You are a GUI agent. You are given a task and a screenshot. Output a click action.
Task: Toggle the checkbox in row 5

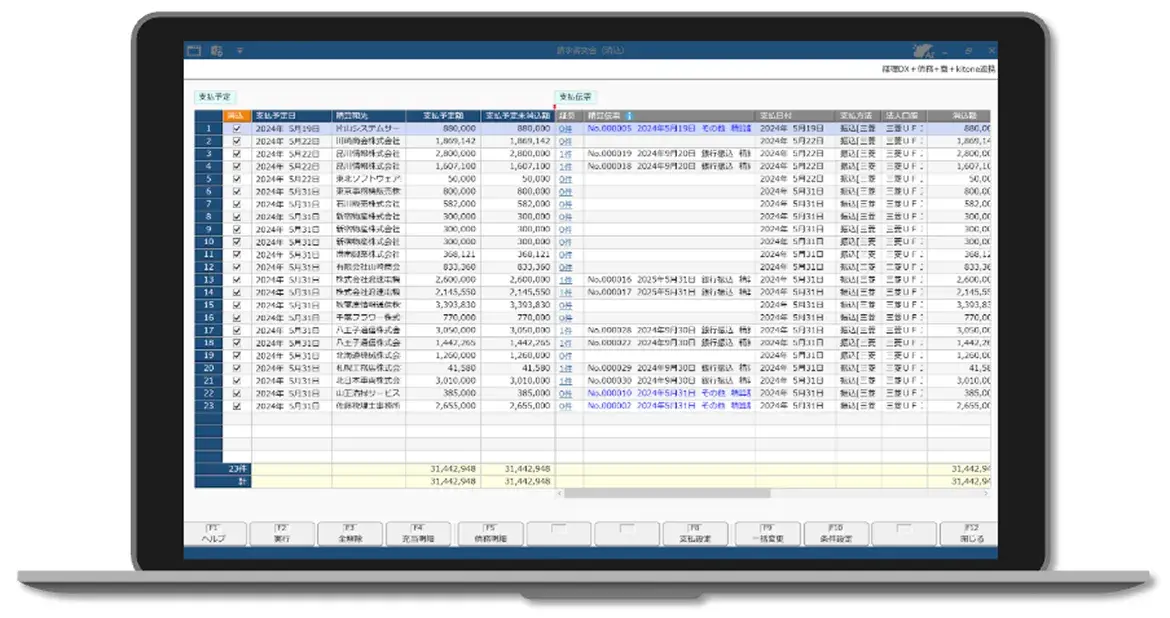[236, 179]
